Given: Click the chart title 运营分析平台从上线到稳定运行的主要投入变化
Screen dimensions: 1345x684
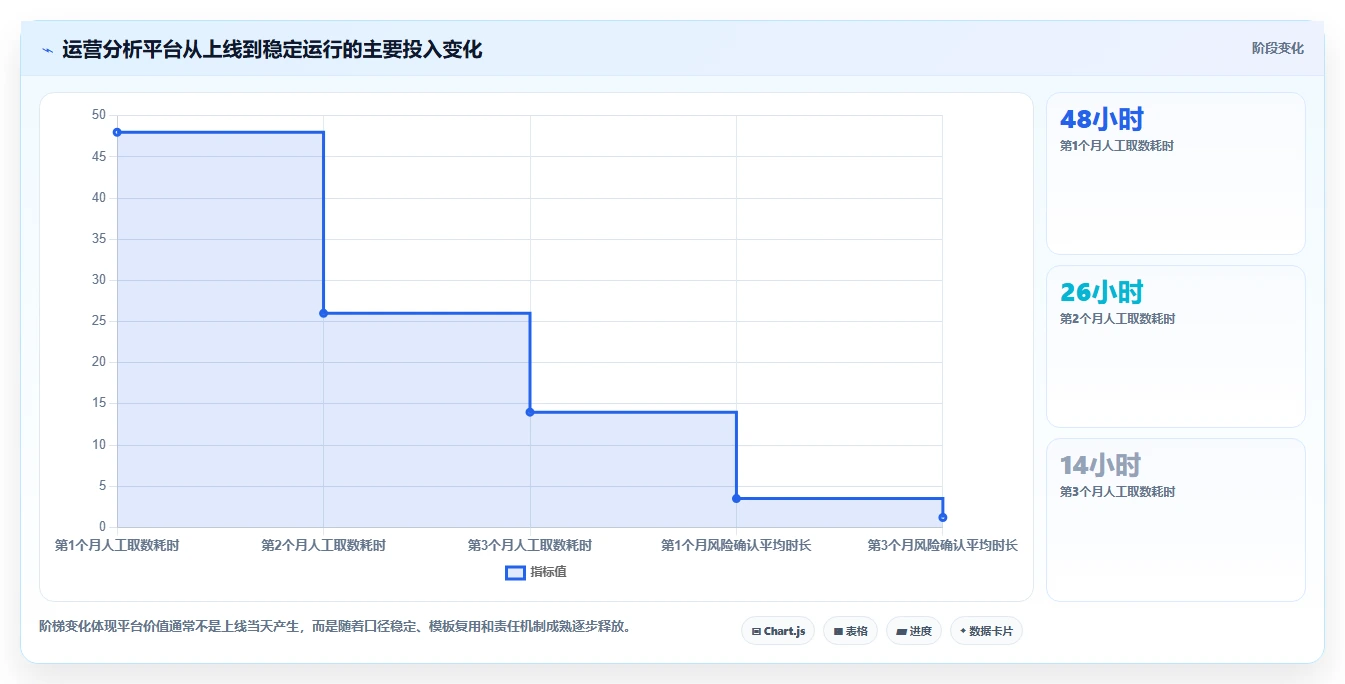Looking at the screenshot, I should (x=272, y=49).
